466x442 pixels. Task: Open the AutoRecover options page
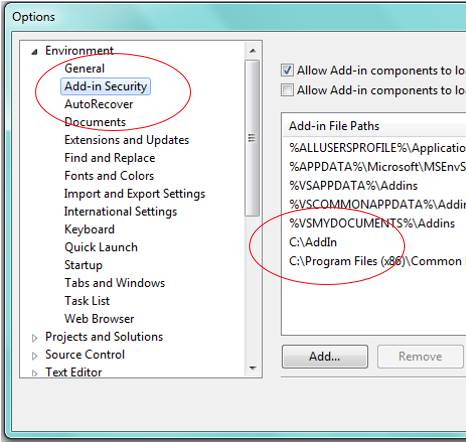tap(99, 104)
